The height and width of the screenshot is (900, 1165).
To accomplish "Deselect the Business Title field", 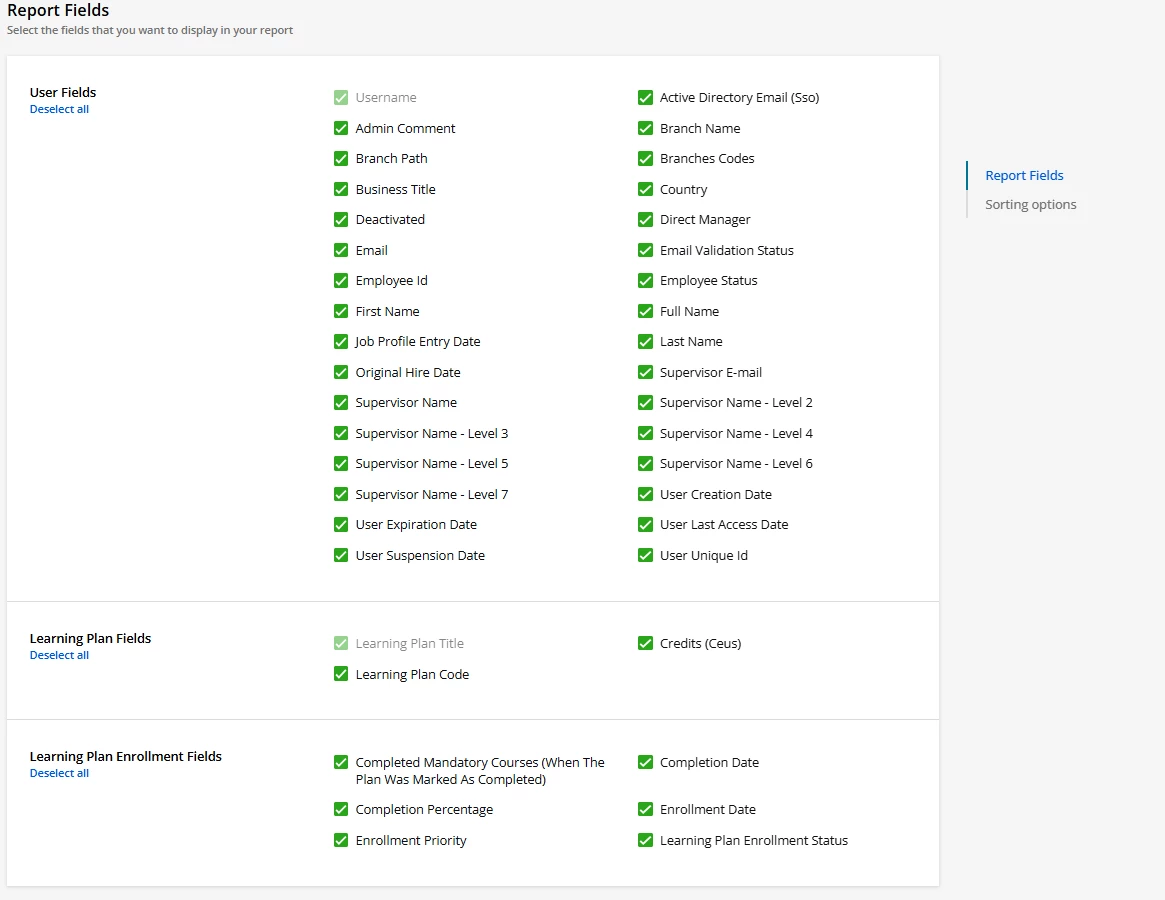I will [341, 189].
